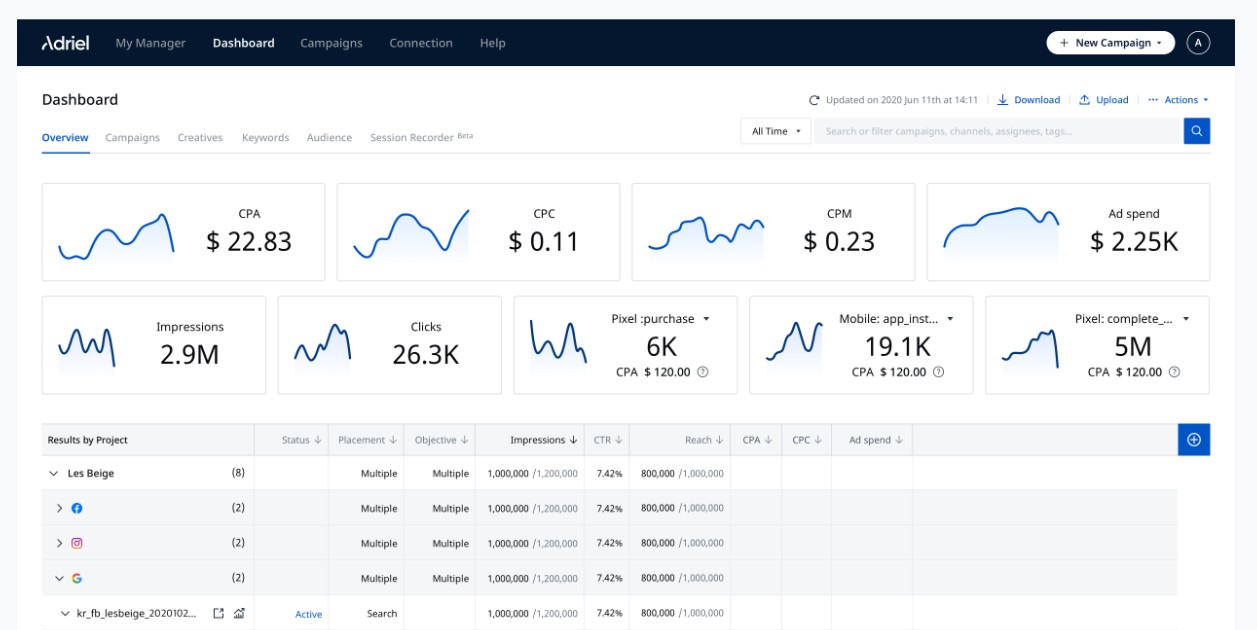Open external link icon for kr_fb_lesbeige campaign
The width and height of the screenshot is (1257, 630).
218,613
